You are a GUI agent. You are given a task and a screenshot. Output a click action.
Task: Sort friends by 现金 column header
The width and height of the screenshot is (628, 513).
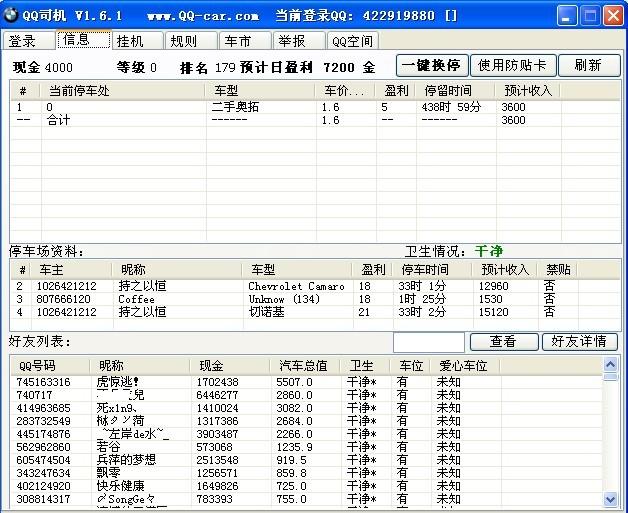click(x=230, y=366)
